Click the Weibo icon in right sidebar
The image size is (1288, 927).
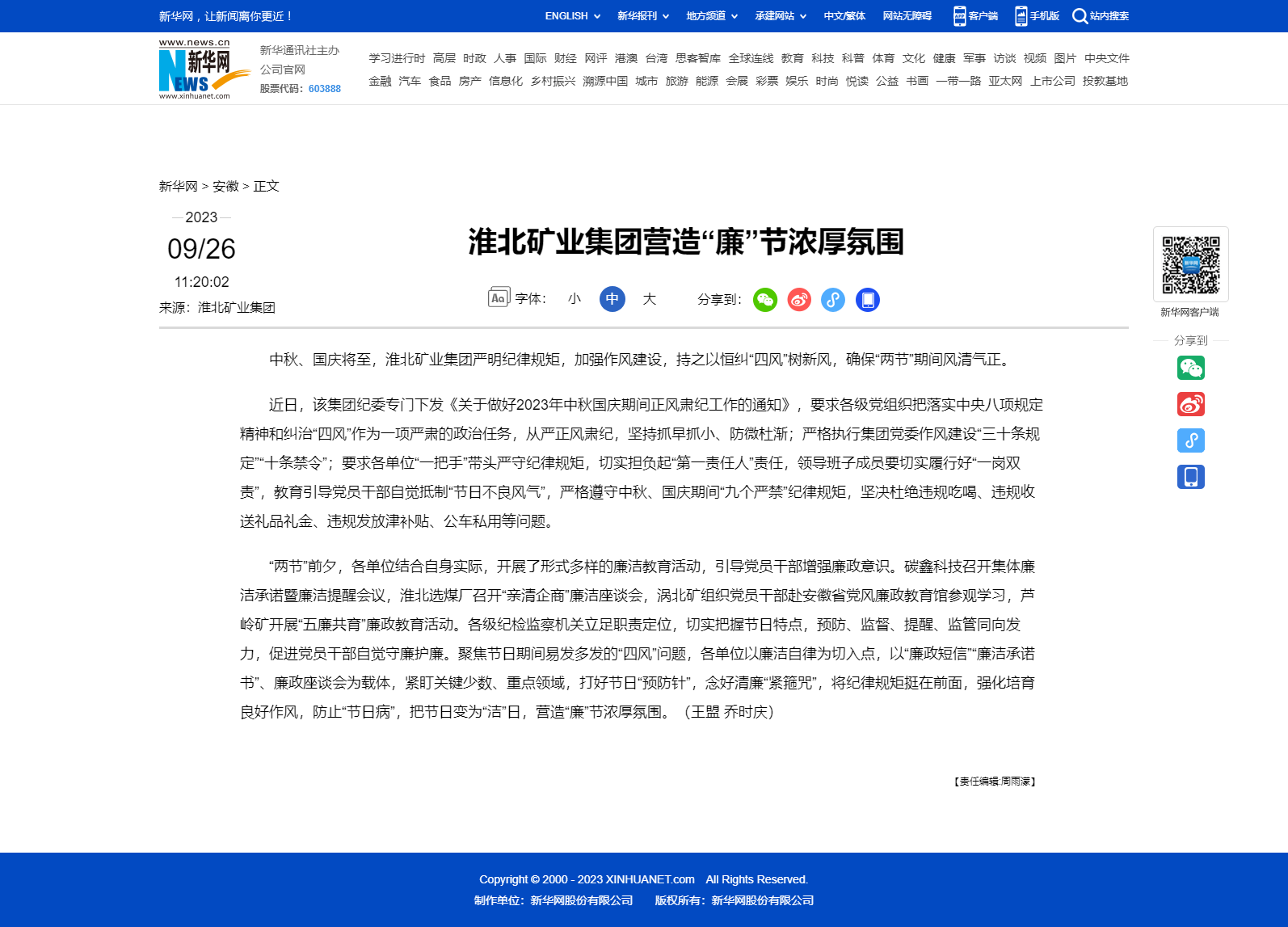pos(1190,404)
